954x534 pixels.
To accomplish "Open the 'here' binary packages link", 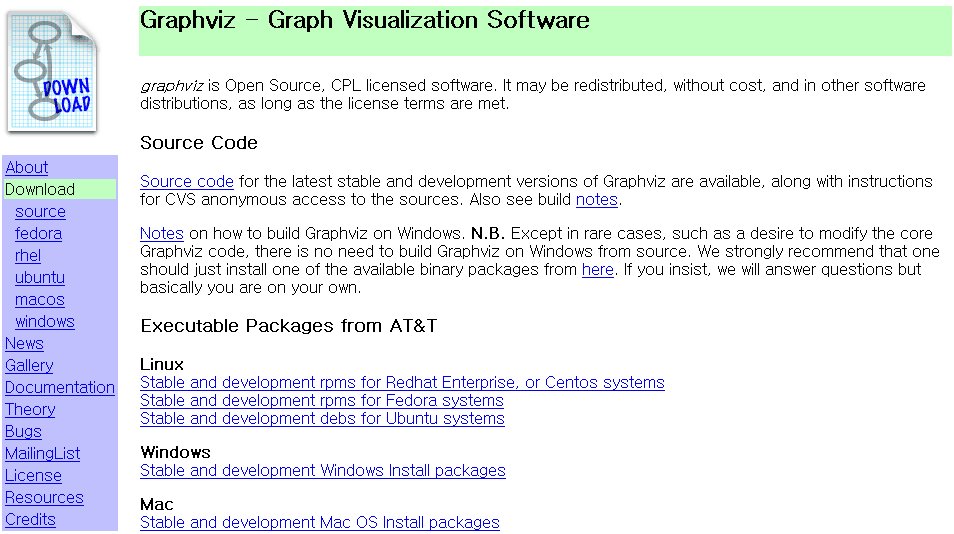I will pyautogui.click(x=597, y=269).
